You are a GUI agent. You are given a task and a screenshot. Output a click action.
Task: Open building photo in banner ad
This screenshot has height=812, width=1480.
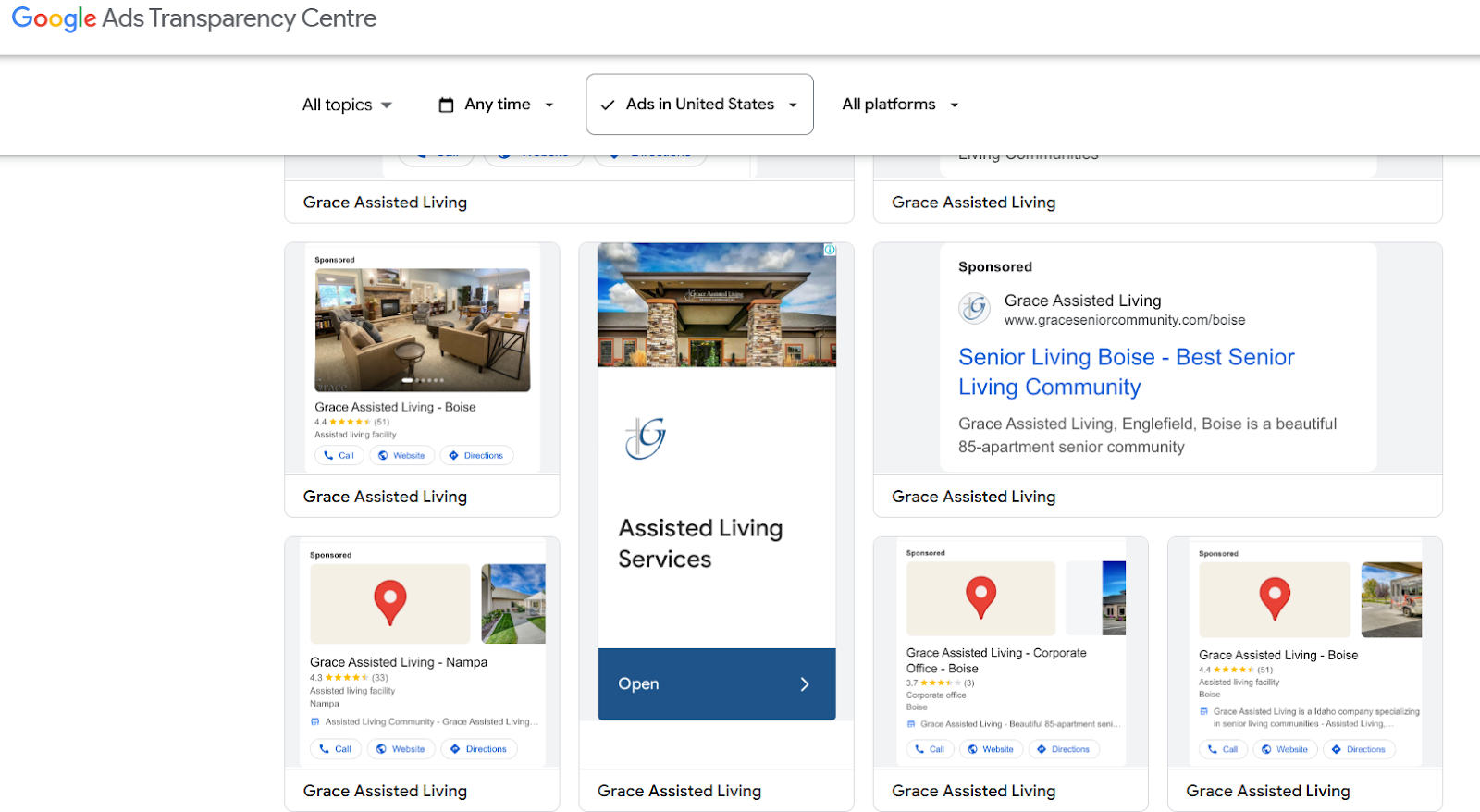(x=717, y=305)
